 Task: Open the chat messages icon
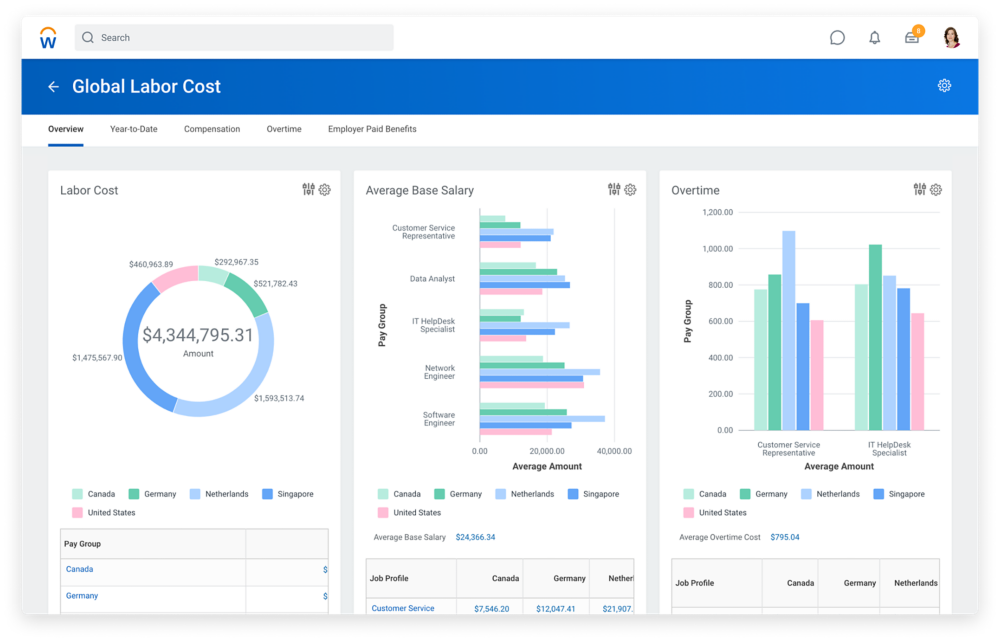tap(836, 37)
